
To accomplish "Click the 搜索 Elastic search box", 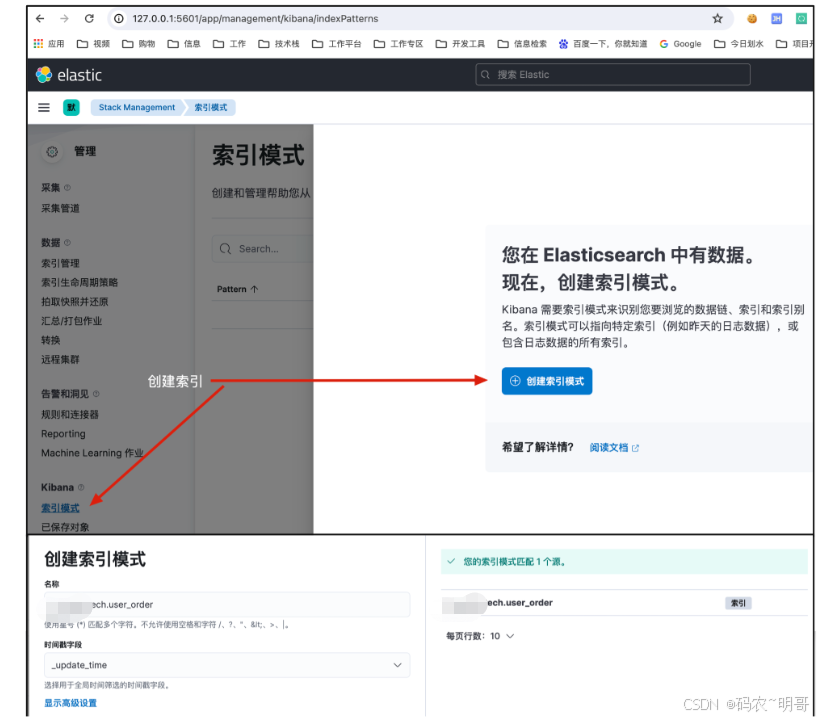I will click(x=613, y=74).
